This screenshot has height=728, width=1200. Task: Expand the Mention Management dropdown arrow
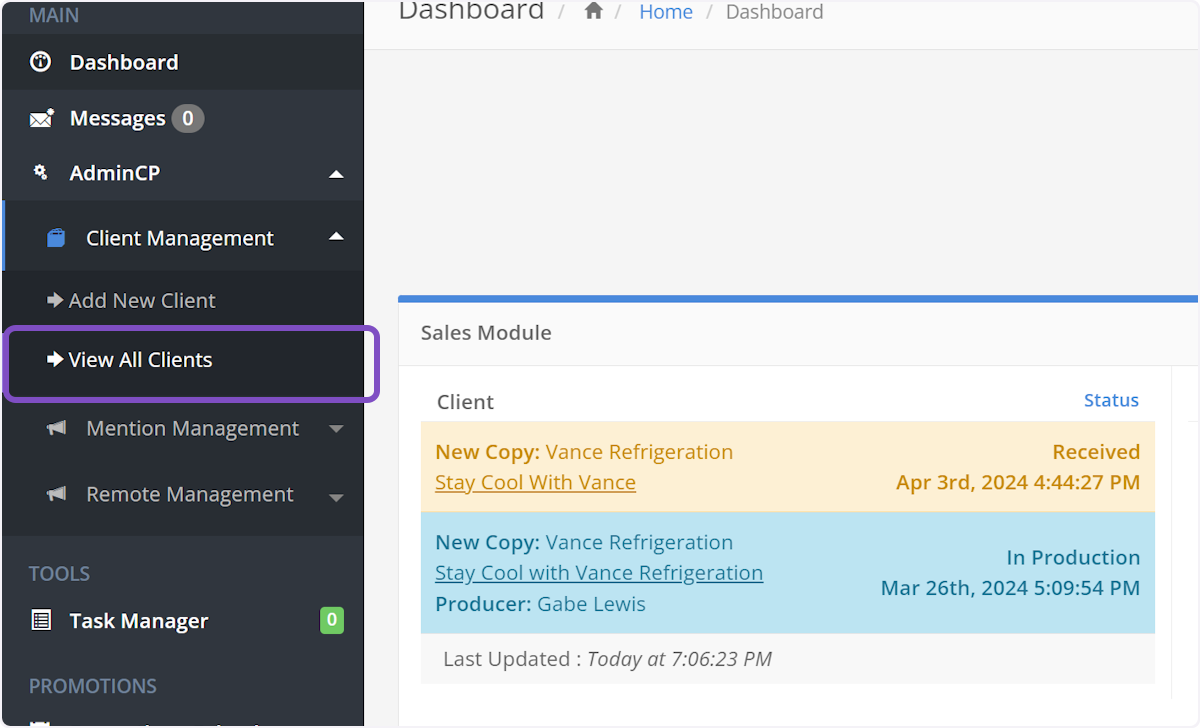coord(336,430)
